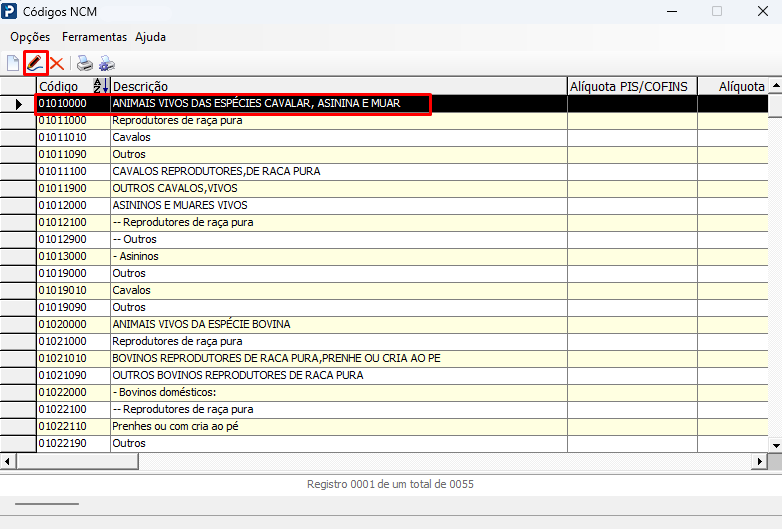Click the horizontal scrollbar thumb
The width and height of the screenshot is (782, 529).
77,461
